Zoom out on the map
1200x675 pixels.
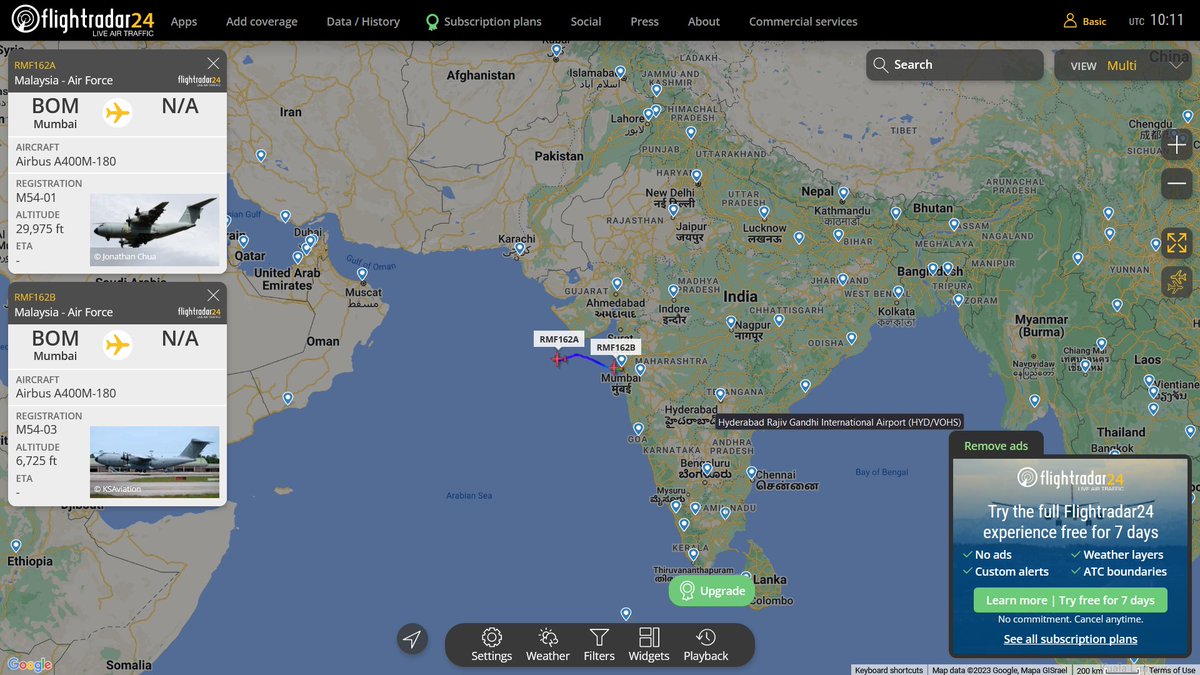click(x=1177, y=183)
